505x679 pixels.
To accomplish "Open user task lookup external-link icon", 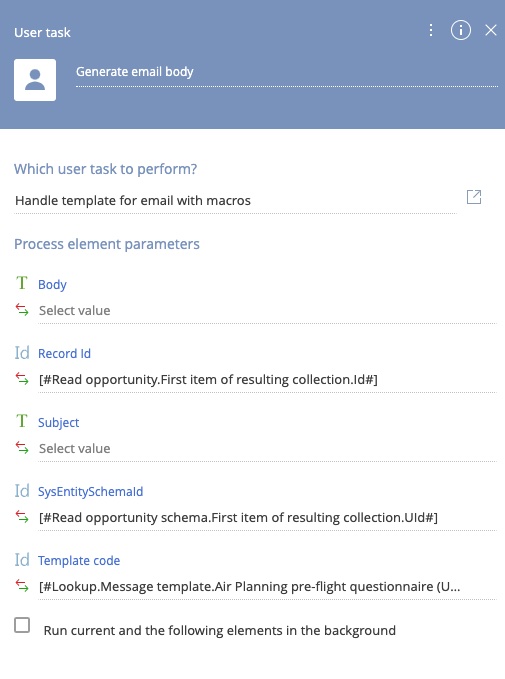I will (x=474, y=197).
